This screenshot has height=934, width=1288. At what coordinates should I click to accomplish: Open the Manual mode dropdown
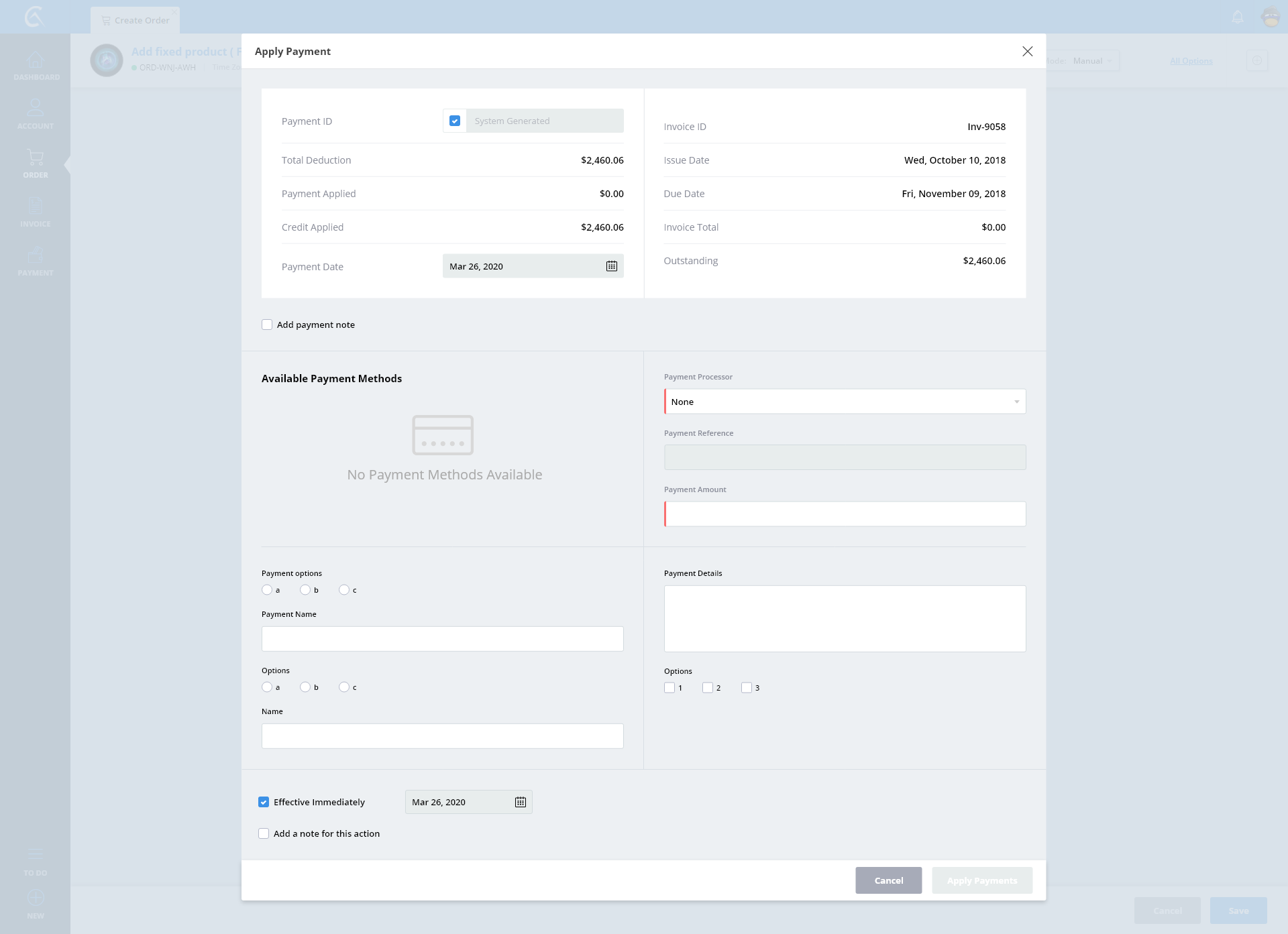[1091, 61]
